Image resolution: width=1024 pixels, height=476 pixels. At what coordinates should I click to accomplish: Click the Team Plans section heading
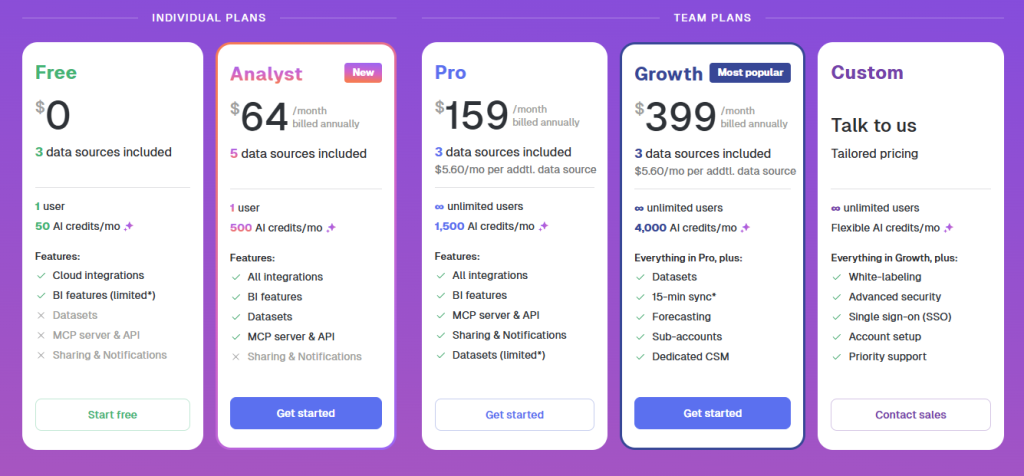(712, 18)
